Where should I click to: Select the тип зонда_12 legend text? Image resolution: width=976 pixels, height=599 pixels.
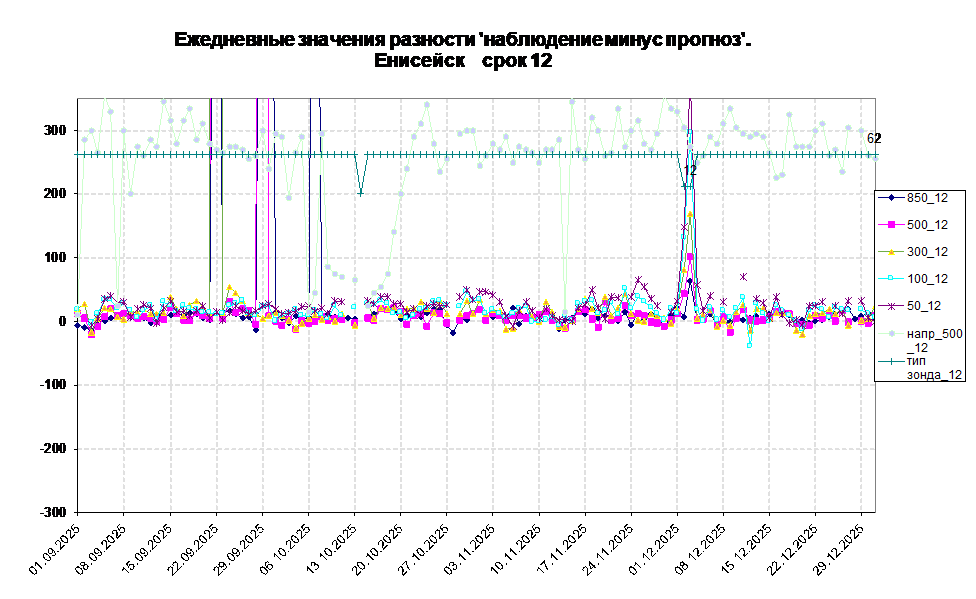(x=934, y=367)
